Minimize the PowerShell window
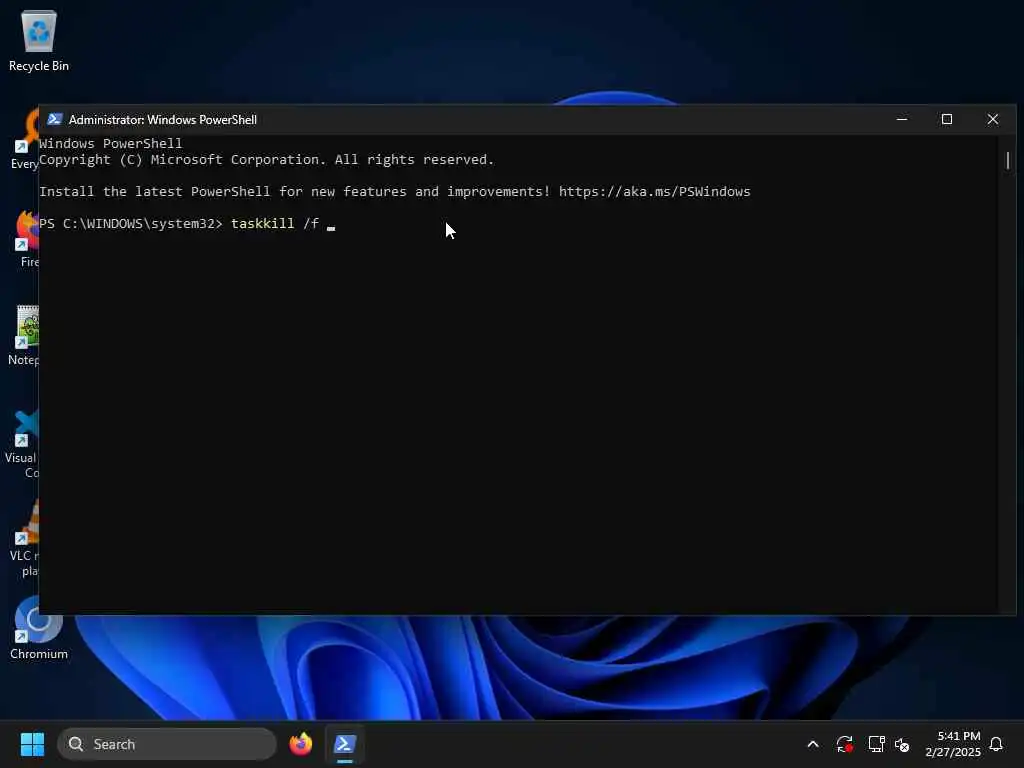 click(902, 120)
